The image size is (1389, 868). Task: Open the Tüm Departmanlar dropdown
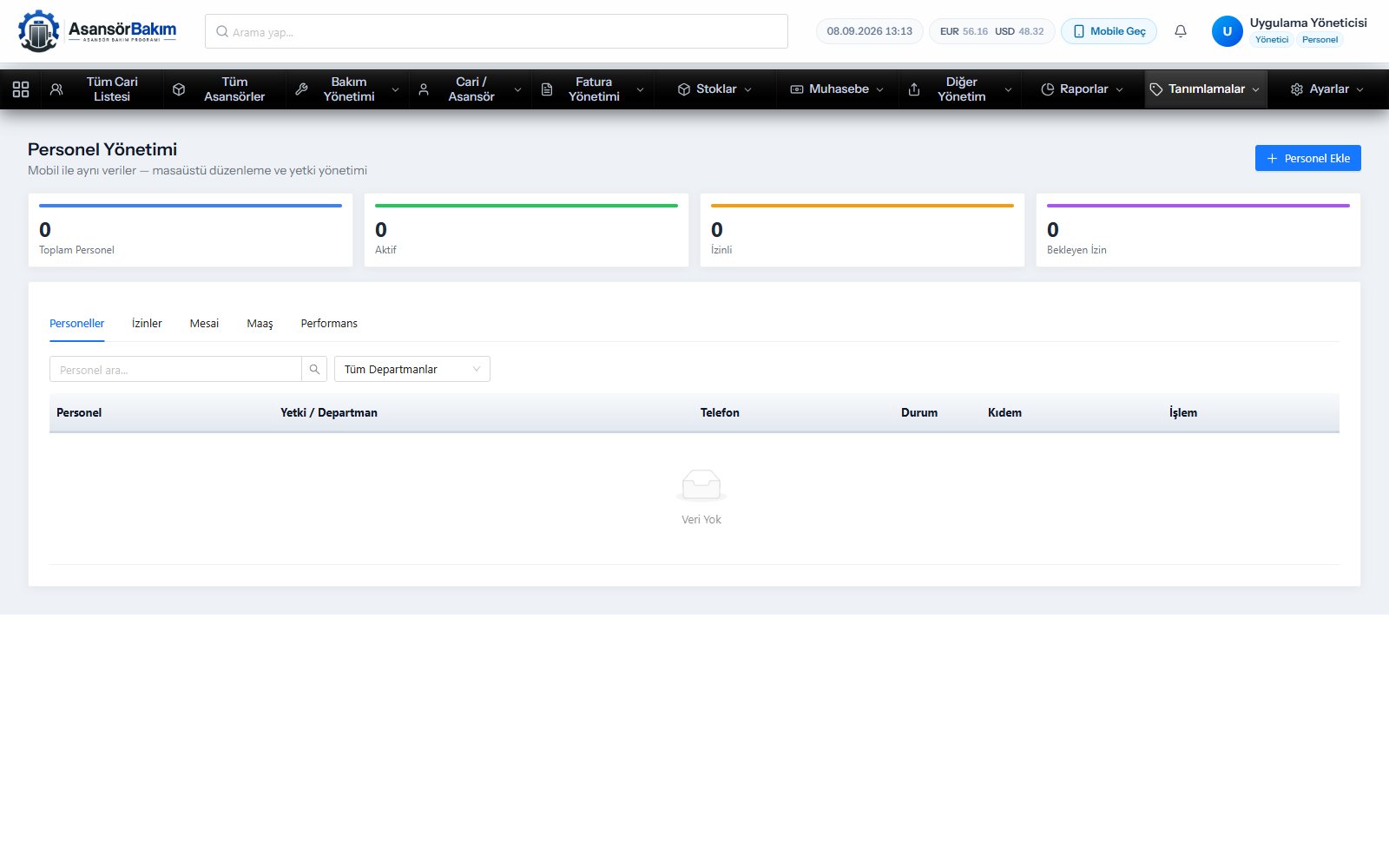[x=412, y=369]
